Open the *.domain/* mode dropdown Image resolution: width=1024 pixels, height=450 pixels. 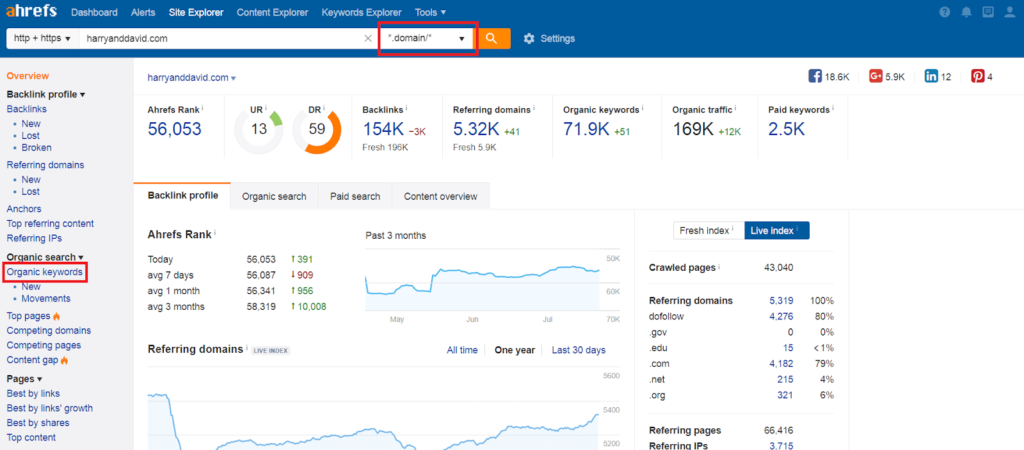(428, 39)
